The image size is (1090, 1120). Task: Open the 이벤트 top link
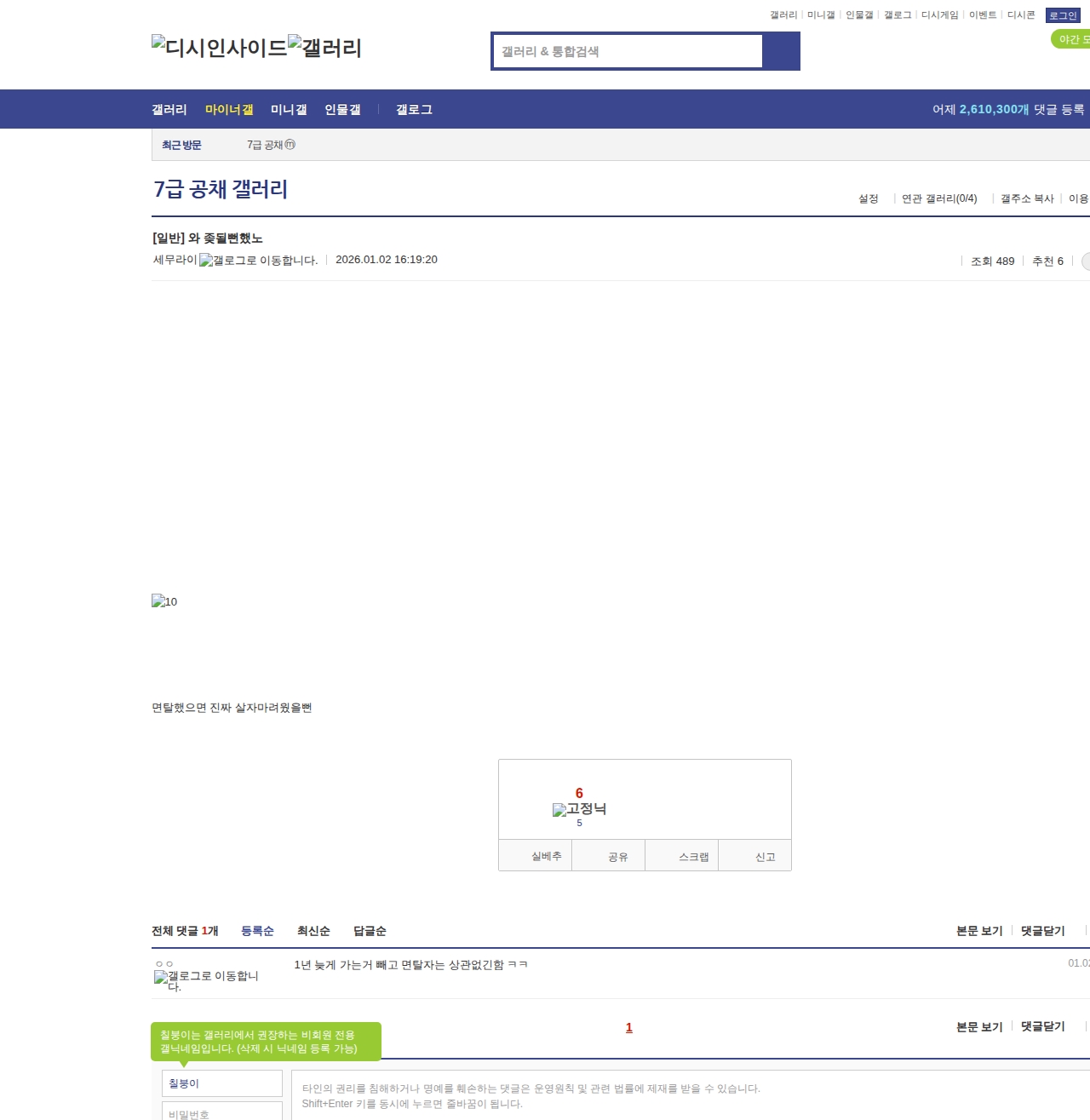point(983,15)
